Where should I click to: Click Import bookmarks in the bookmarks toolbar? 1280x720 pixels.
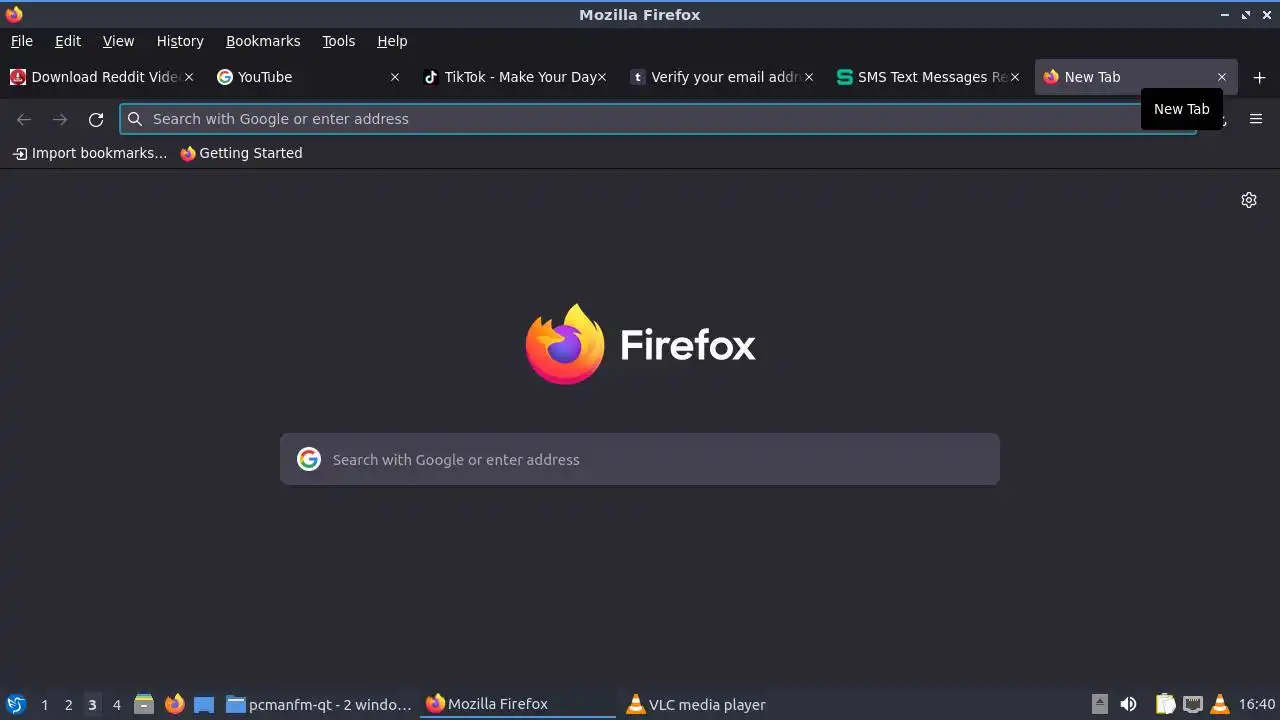tap(90, 153)
